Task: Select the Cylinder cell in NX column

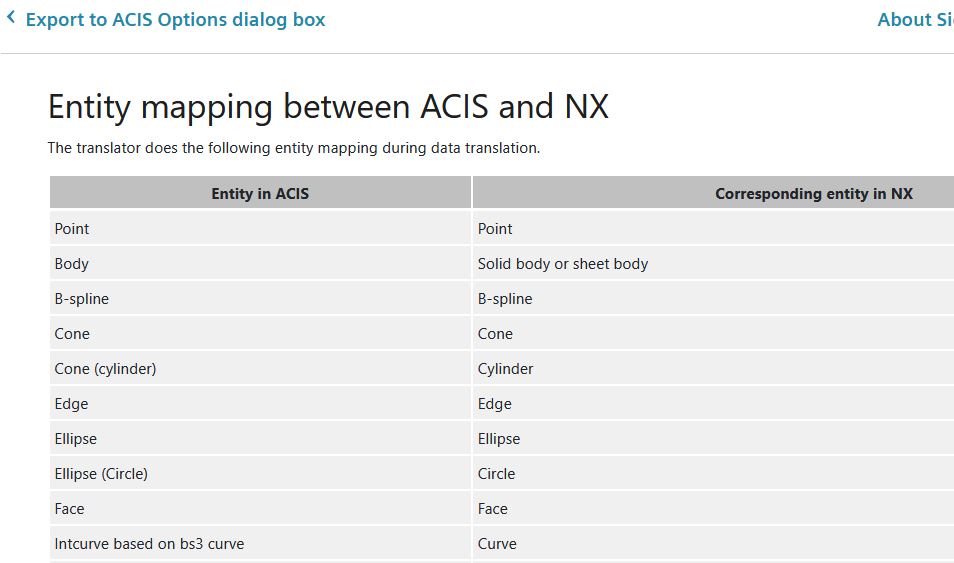Action: (713, 368)
